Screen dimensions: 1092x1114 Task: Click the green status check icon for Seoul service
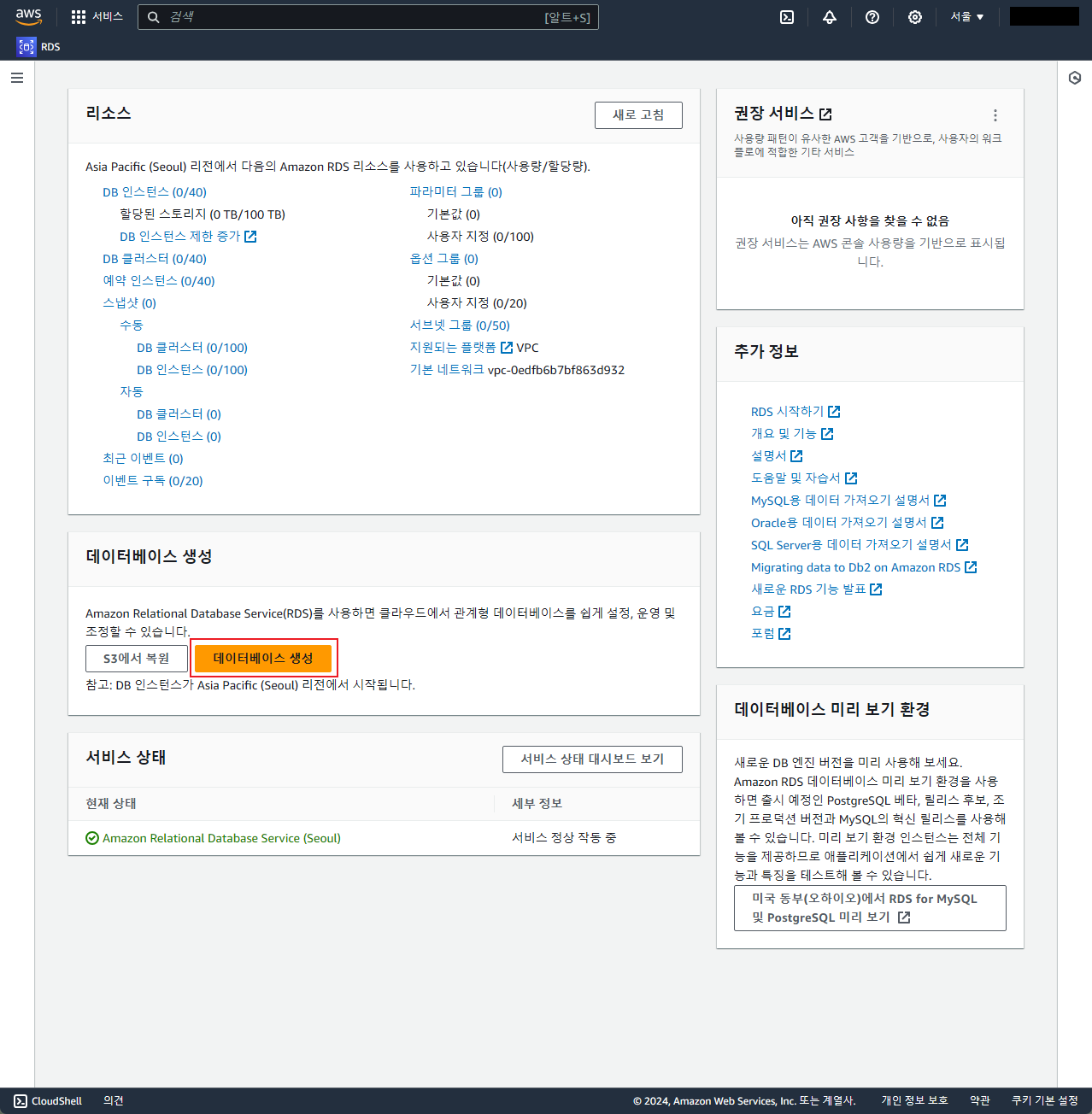(x=92, y=838)
